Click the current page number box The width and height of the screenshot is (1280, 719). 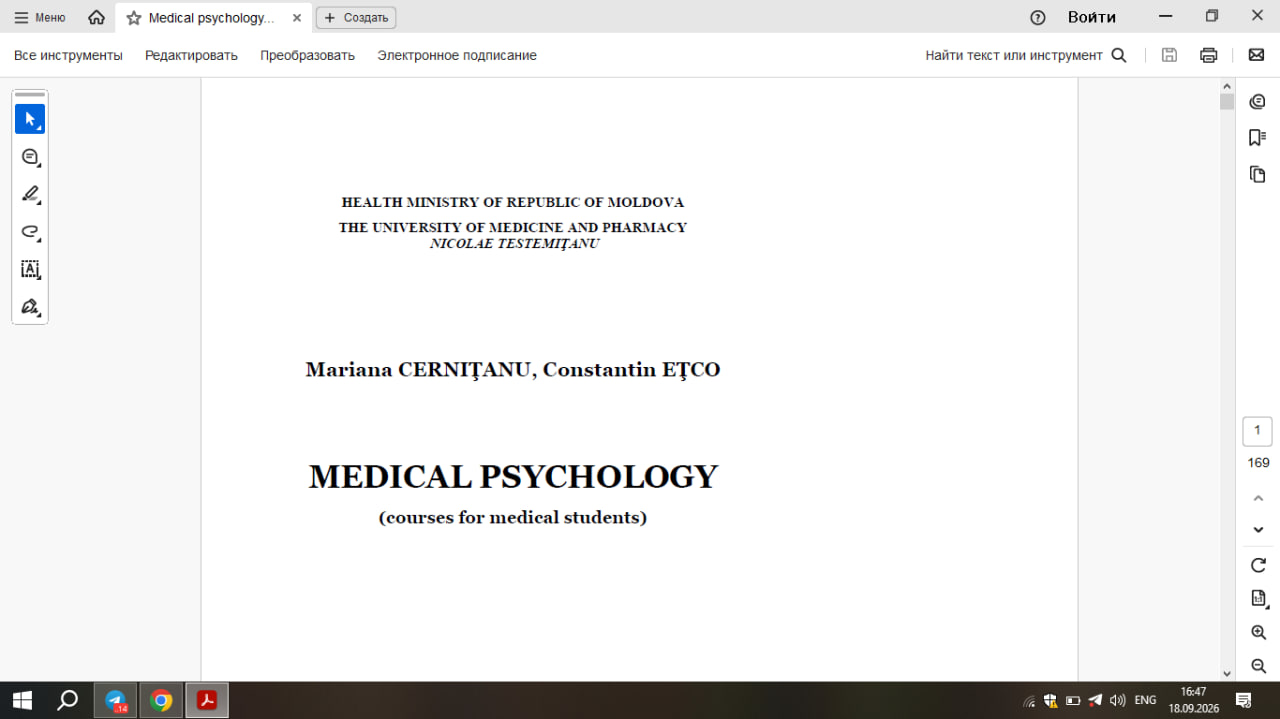[x=1257, y=431]
